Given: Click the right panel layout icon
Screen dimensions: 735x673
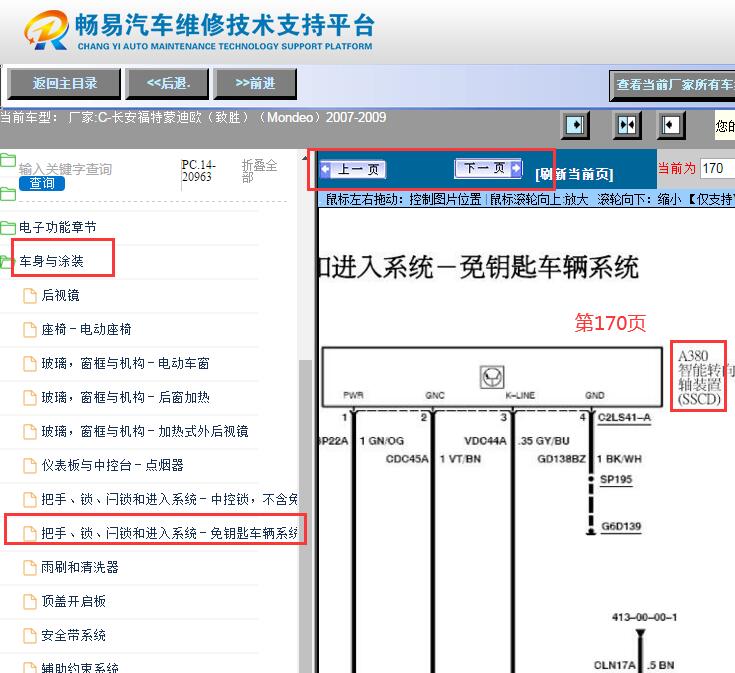Looking at the screenshot, I should tap(671, 125).
